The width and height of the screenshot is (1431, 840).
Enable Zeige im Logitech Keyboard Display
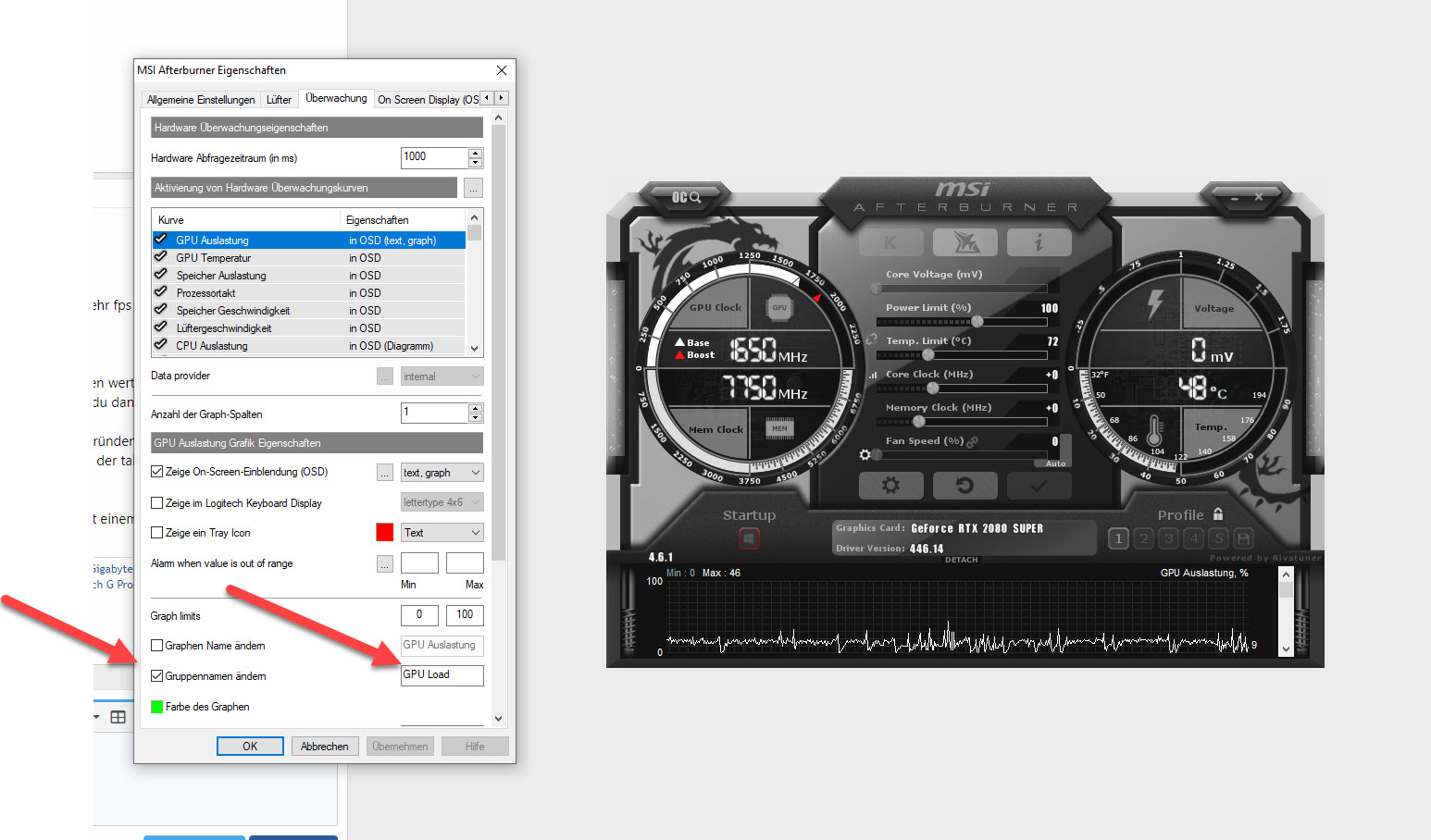point(156,503)
